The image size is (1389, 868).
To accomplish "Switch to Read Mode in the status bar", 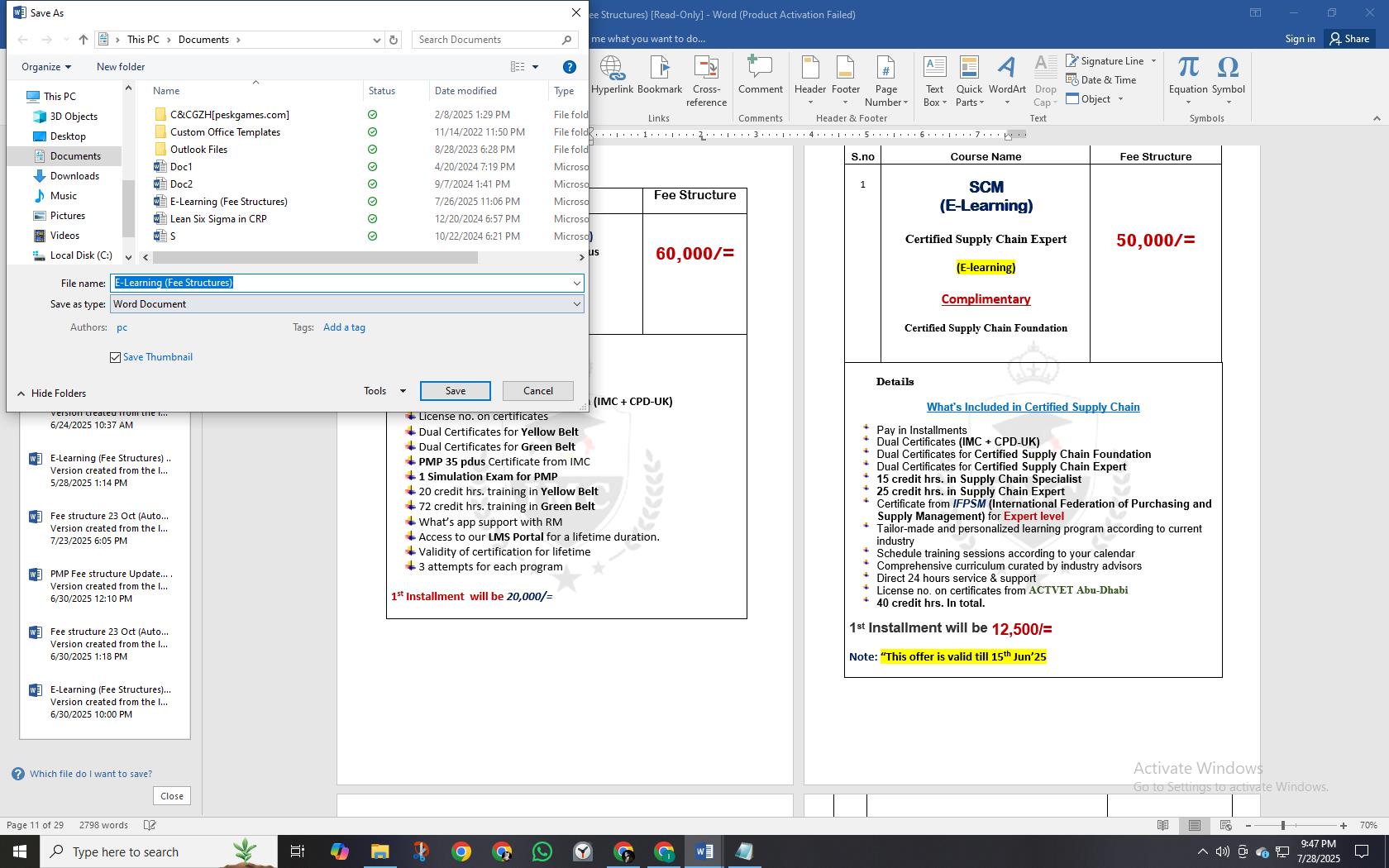I will pyautogui.click(x=1162, y=825).
